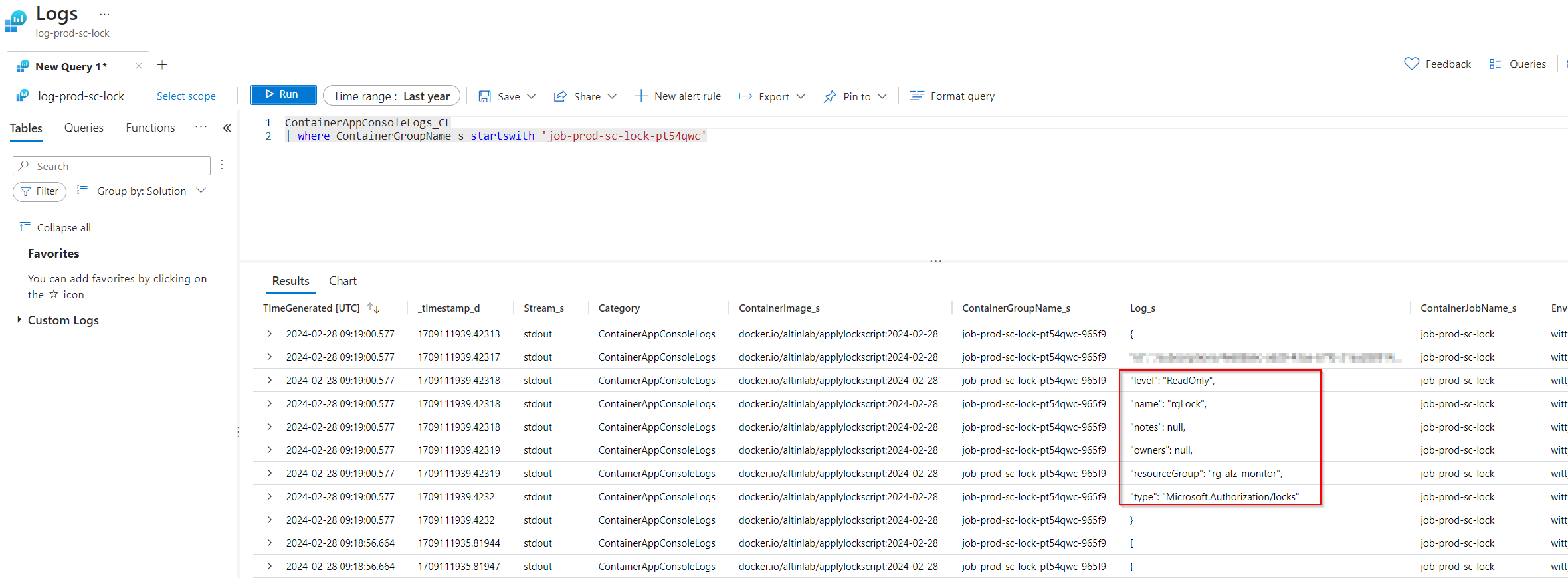Viewport: 1568px width, 578px height.
Task: Open the Queries list icon at top right
Action: tap(1496, 64)
